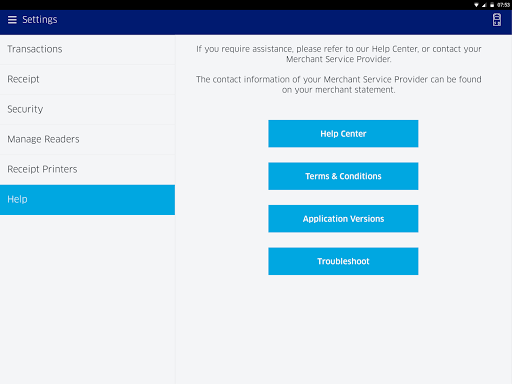Viewport: 512px width, 384px height.
Task: Open the Help Center button
Action: click(x=343, y=134)
